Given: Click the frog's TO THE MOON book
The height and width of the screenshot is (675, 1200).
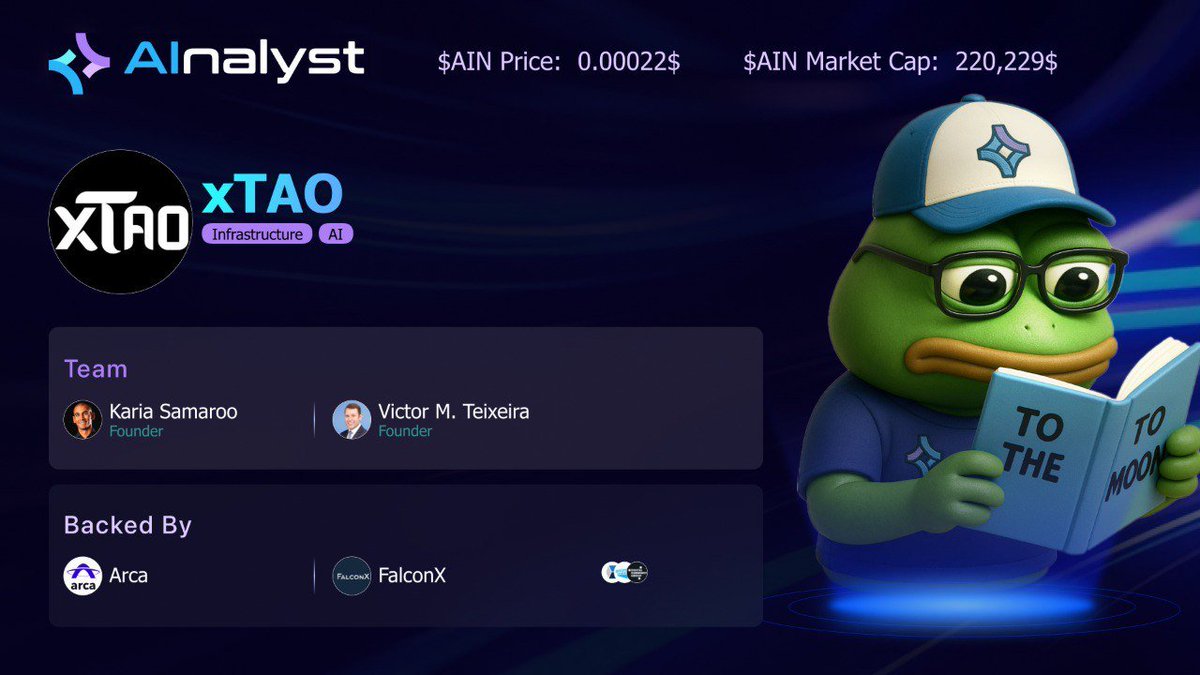Looking at the screenshot, I should tap(1085, 448).
